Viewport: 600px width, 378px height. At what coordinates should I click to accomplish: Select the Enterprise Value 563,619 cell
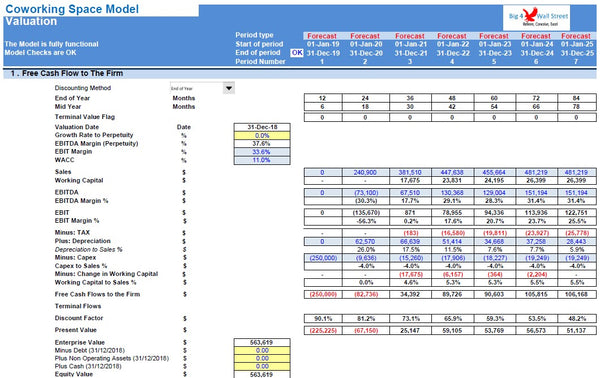pos(262,342)
